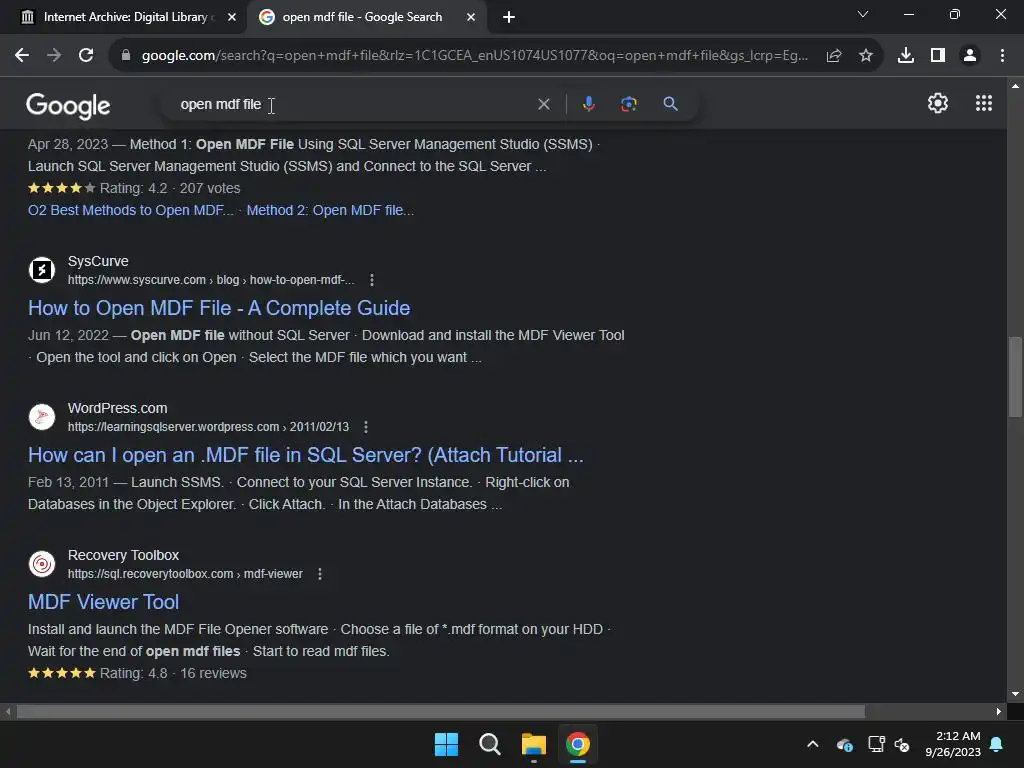Click the horizontal scroll right arrow
Screen dimensions: 1024x768
coord(999,711)
